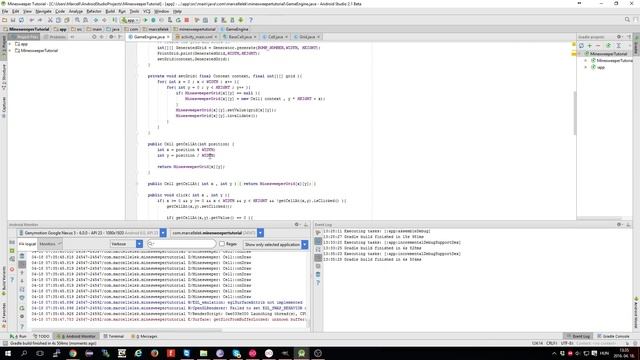Switch to the Grid.java editor tab

(x=307, y=37)
